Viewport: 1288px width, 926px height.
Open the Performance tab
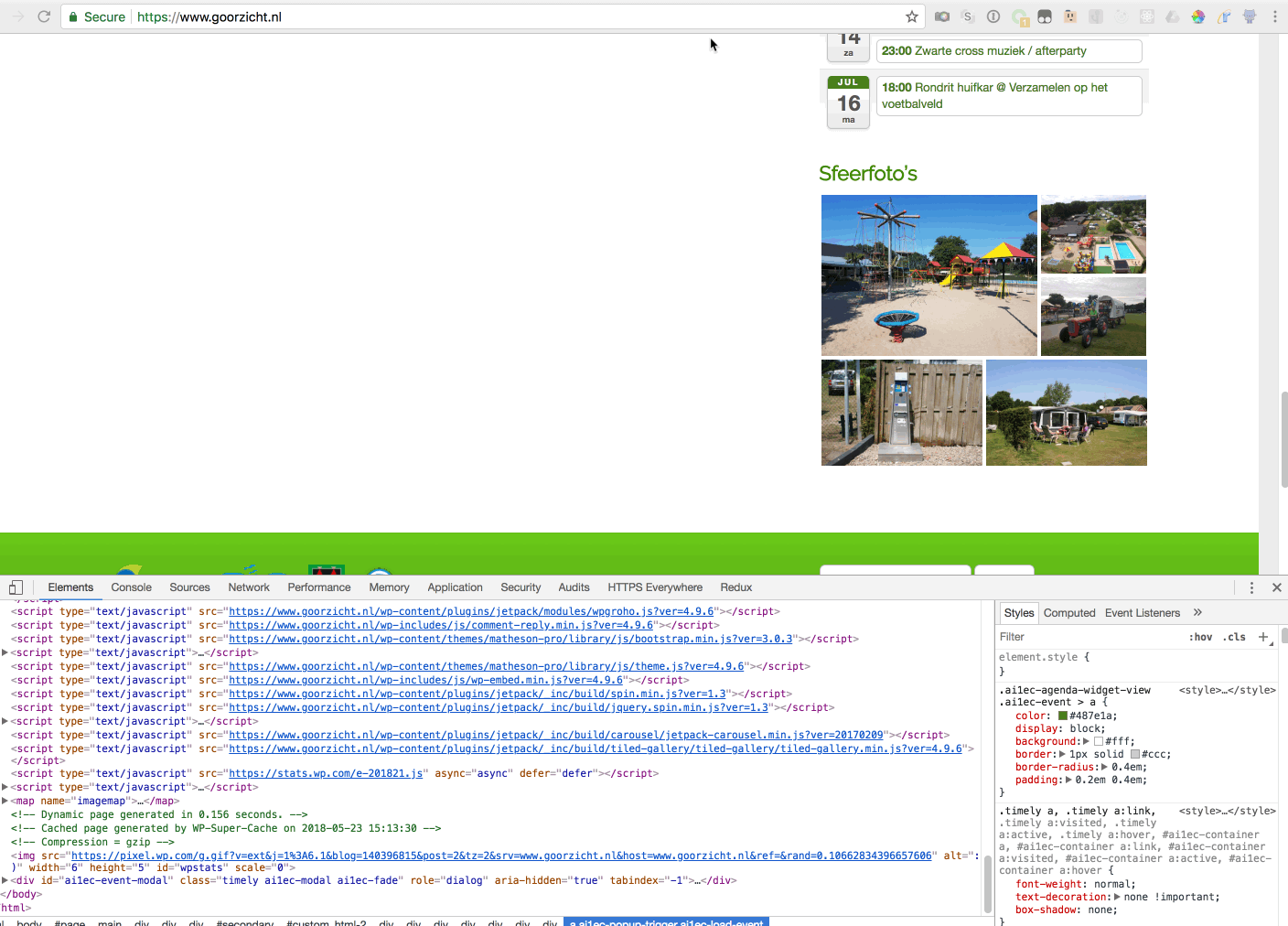click(319, 587)
